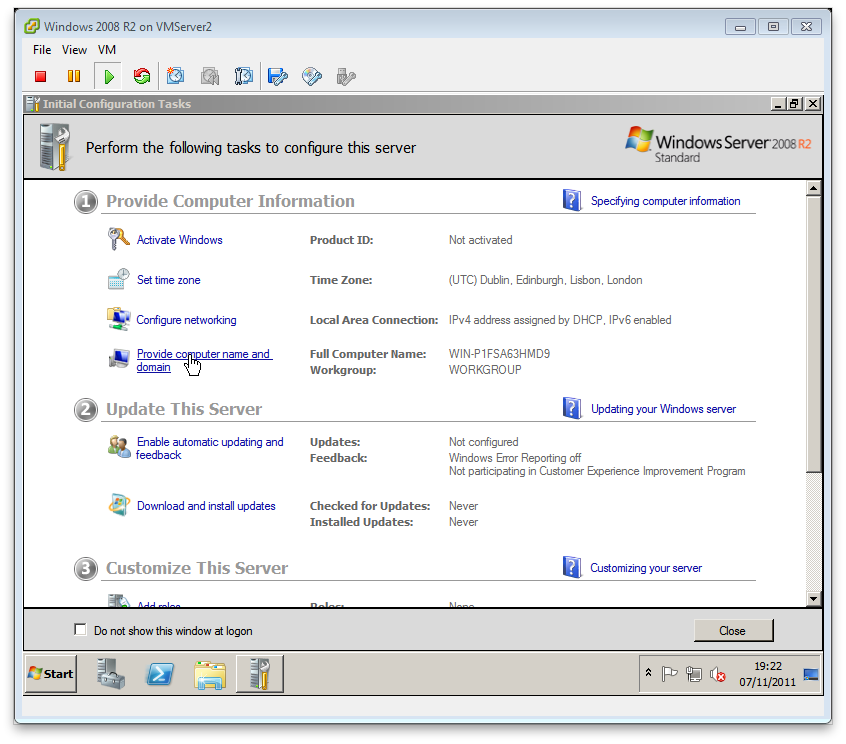Open the File menu
Viewport: 846px width, 744px height.
click(x=42, y=49)
